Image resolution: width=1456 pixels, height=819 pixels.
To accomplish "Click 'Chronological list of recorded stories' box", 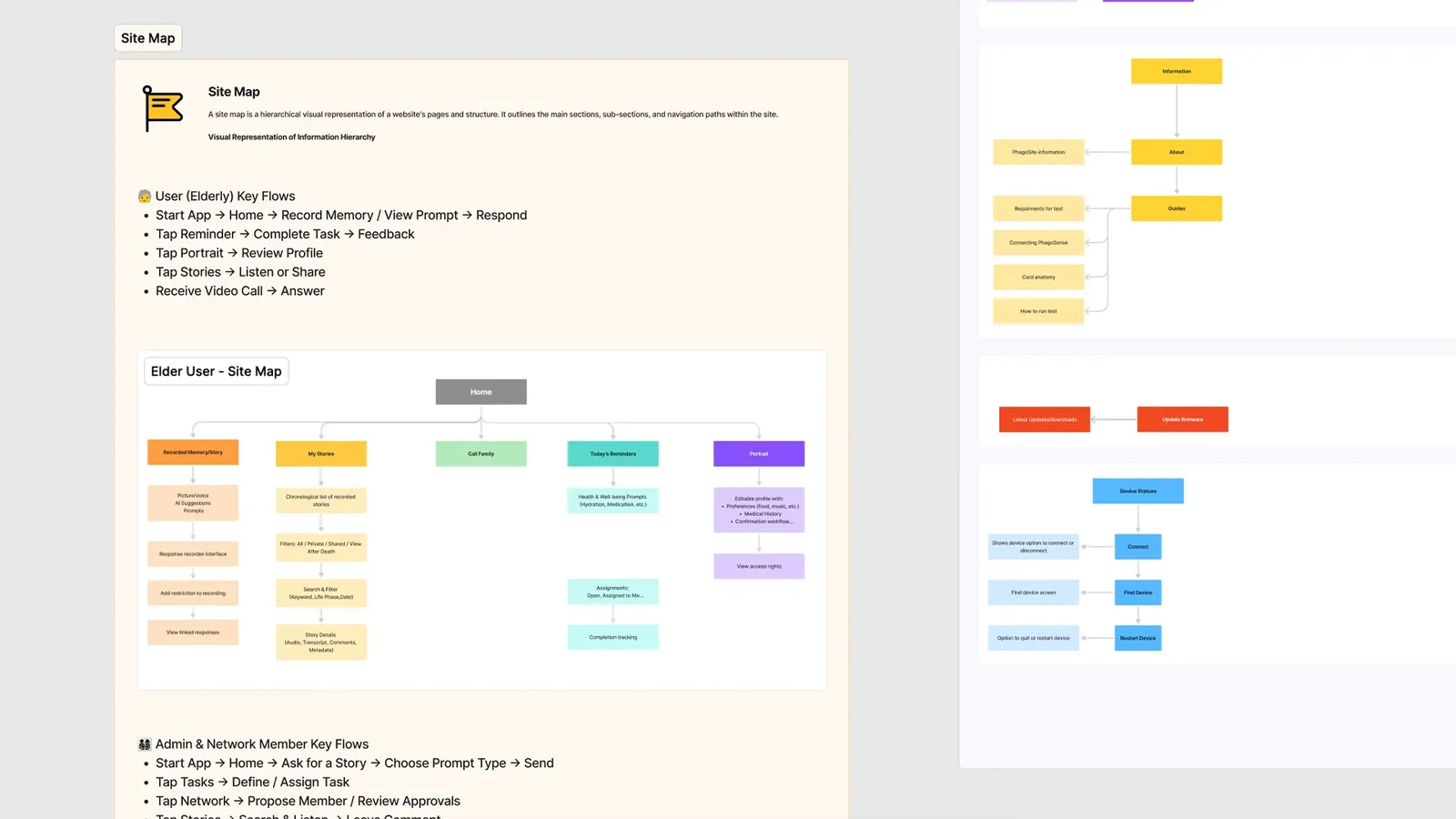I will pos(321,500).
